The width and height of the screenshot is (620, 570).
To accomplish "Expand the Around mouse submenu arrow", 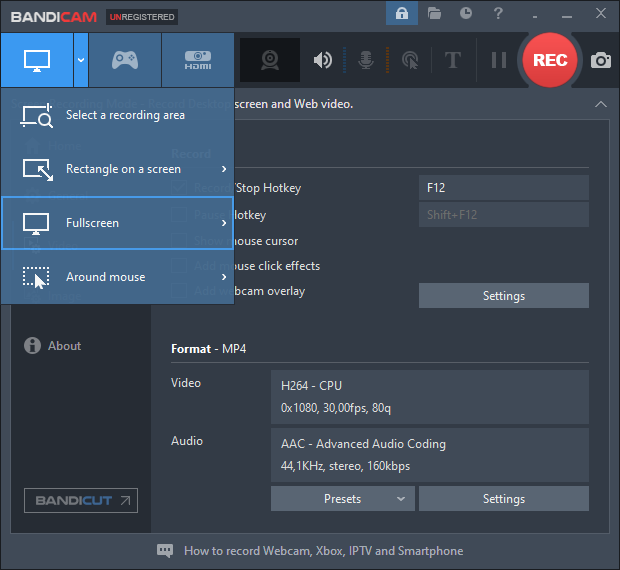I will [x=224, y=277].
